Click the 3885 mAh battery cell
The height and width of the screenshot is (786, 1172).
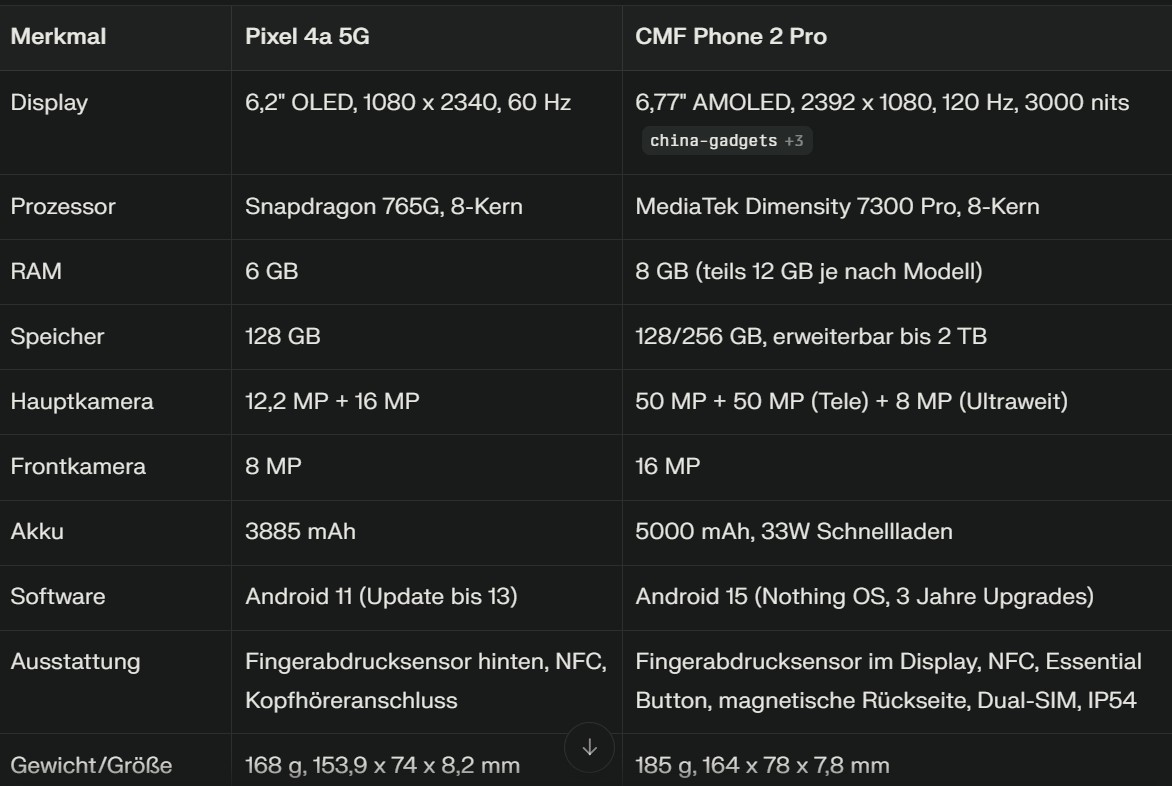pos(300,531)
